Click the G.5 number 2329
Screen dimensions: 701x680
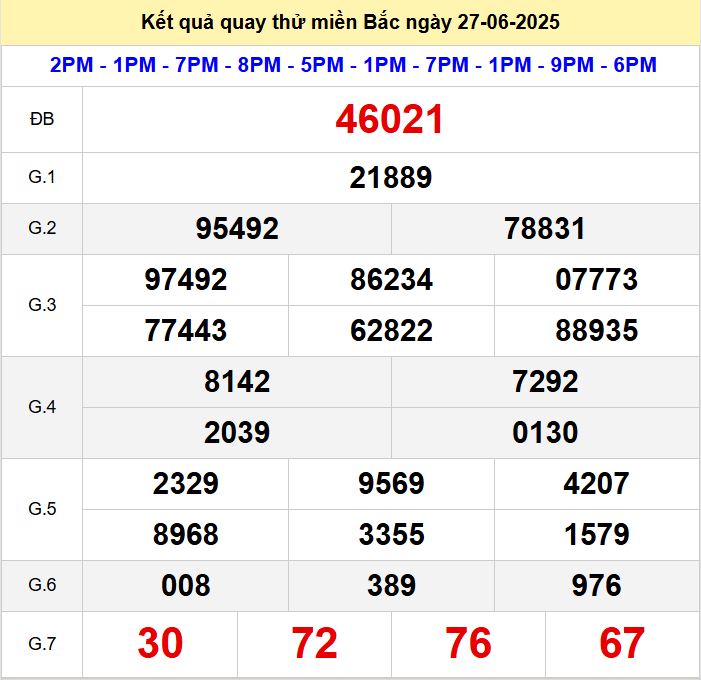[186, 483]
